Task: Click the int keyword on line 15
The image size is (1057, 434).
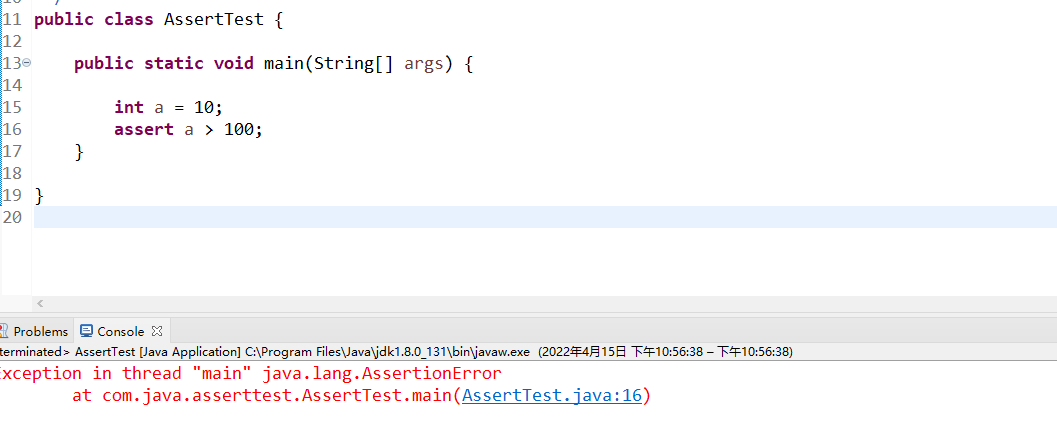Action: [x=129, y=107]
